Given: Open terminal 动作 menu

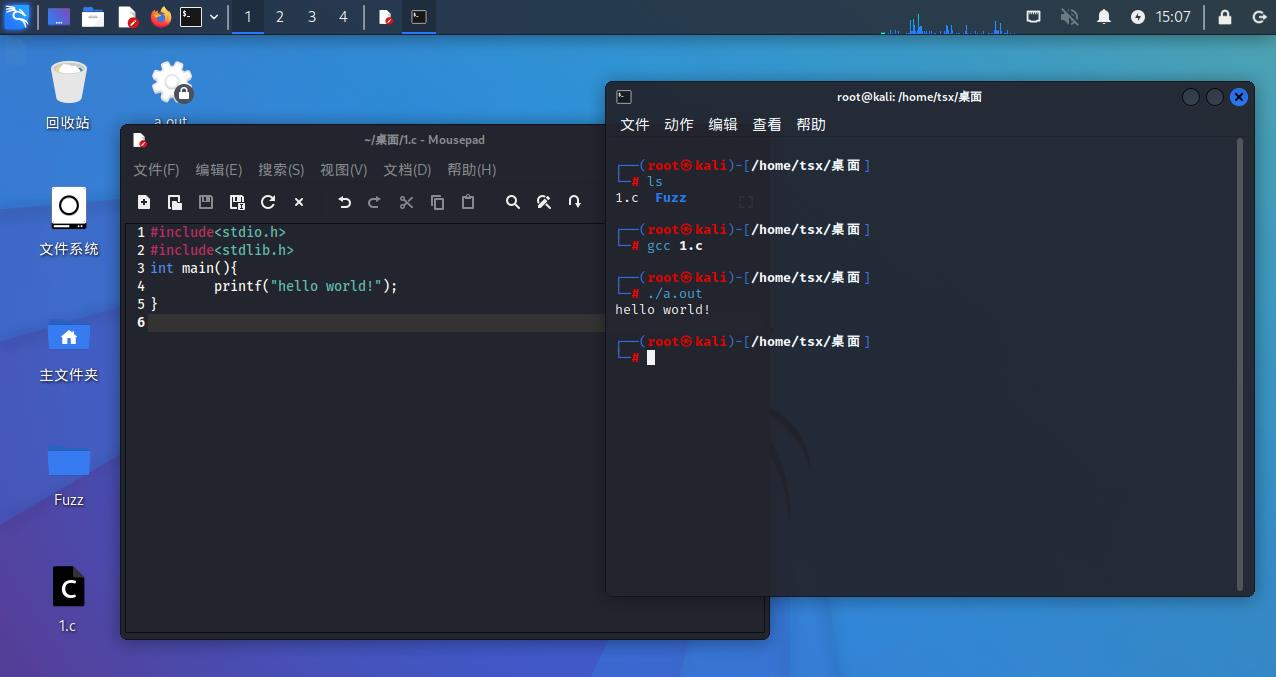Looking at the screenshot, I should (679, 125).
